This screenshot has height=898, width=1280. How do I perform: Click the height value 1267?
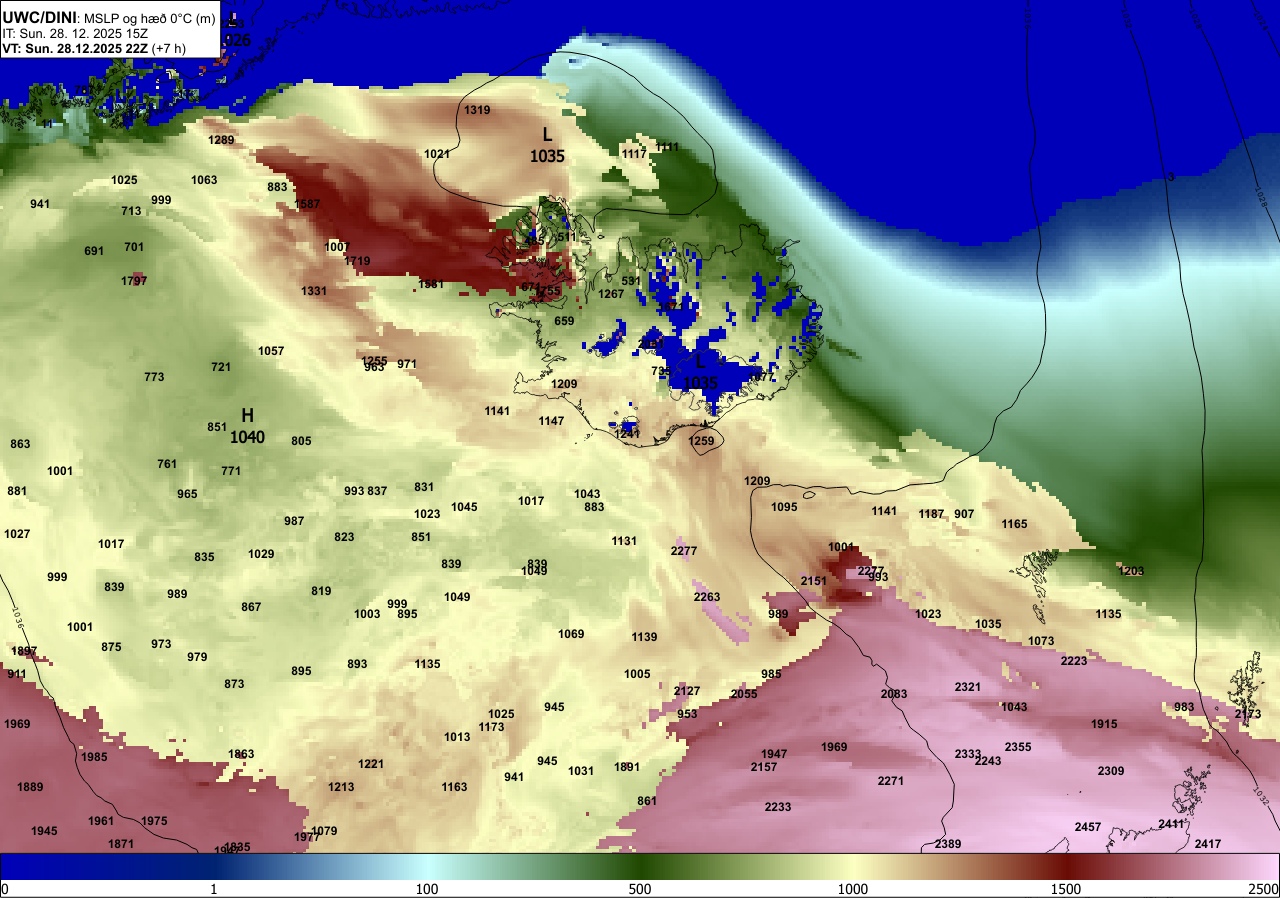611,294
